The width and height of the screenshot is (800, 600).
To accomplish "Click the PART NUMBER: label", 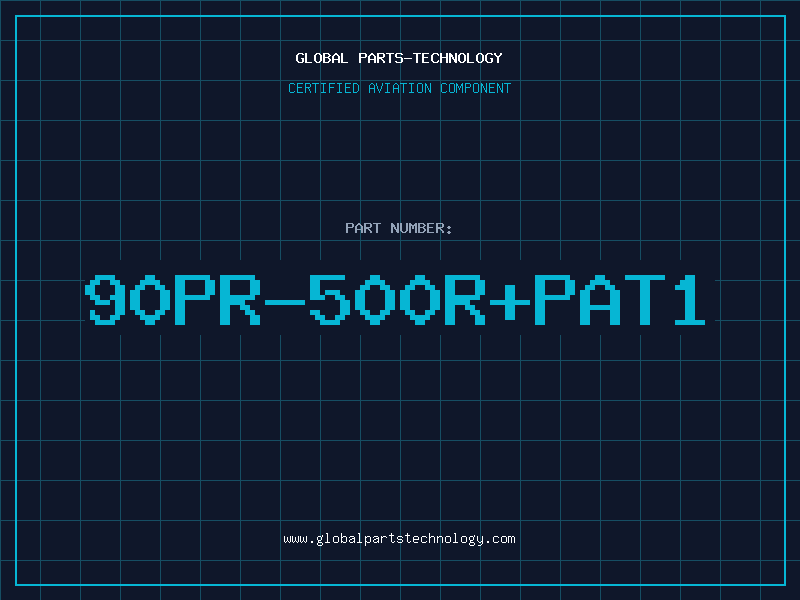I will coord(398,228).
